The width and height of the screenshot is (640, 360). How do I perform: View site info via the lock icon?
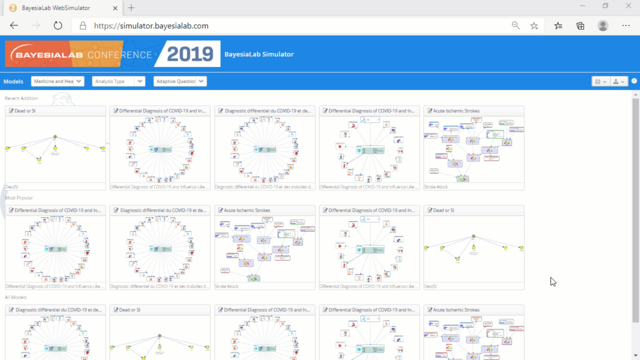[83, 26]
